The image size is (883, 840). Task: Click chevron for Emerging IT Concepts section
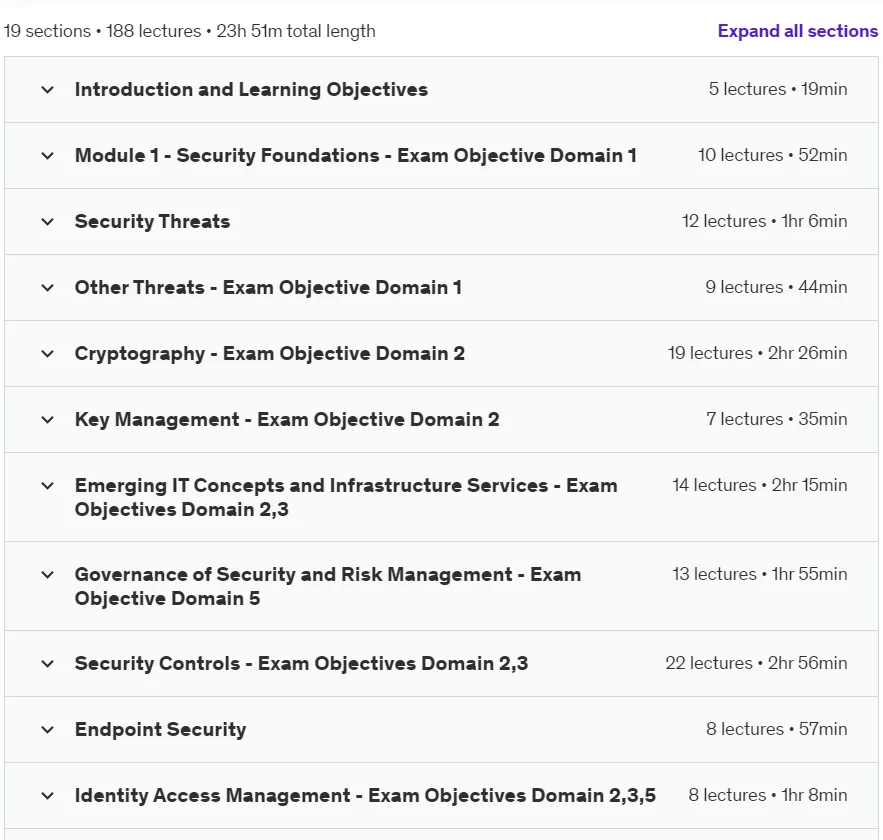point(48,485)
